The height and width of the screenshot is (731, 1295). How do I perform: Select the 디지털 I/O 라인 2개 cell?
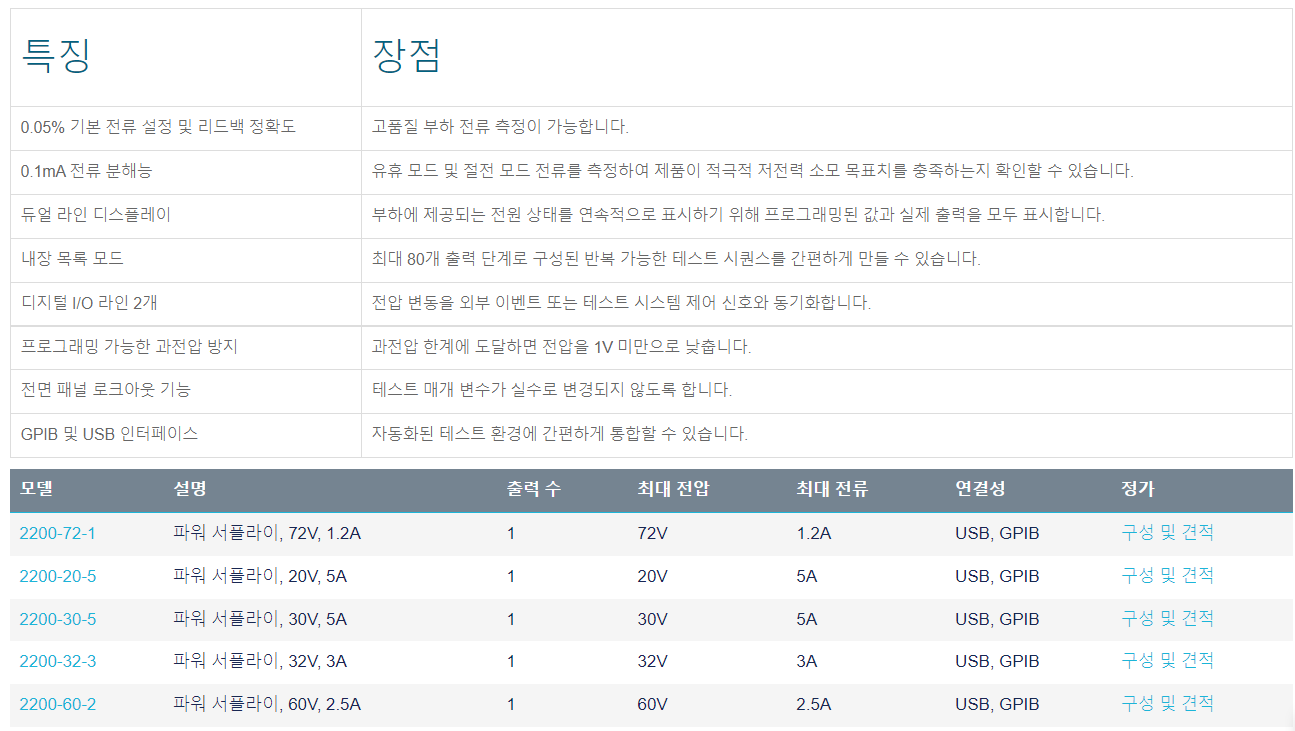186,304
